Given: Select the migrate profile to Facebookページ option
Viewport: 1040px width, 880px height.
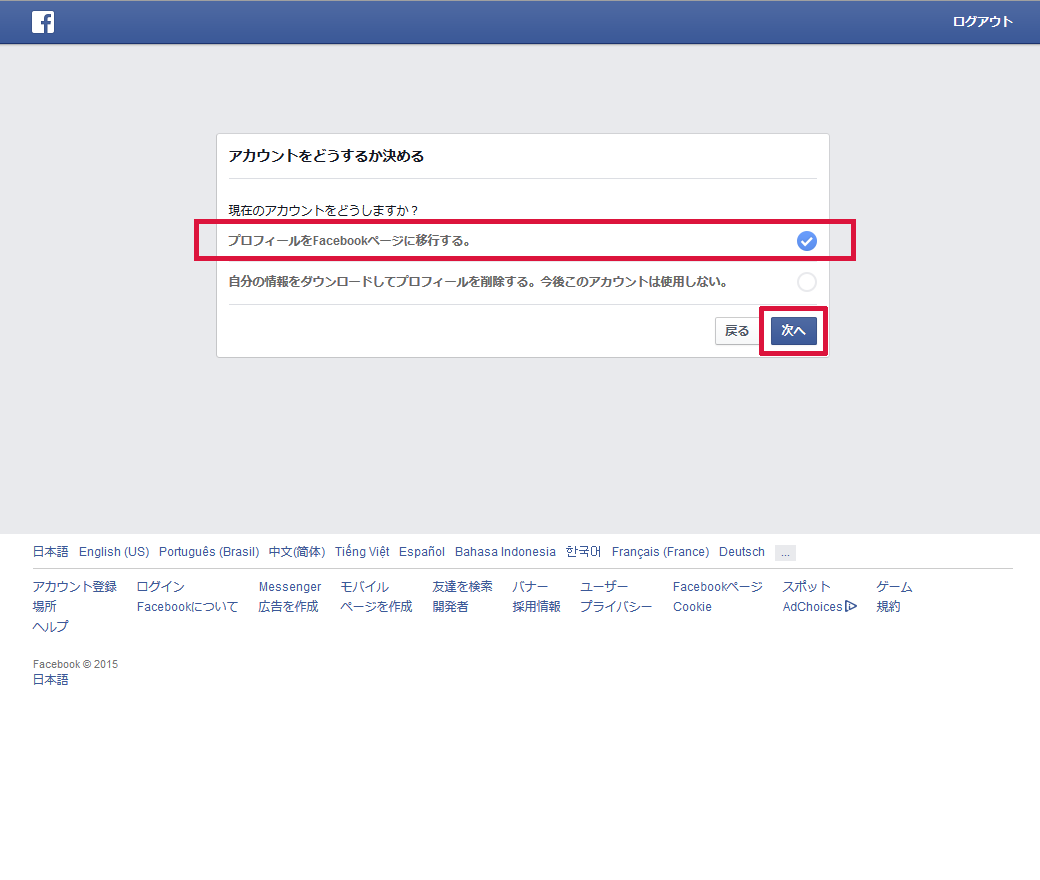Looking at the screenshot, I should tap(807, 241).
